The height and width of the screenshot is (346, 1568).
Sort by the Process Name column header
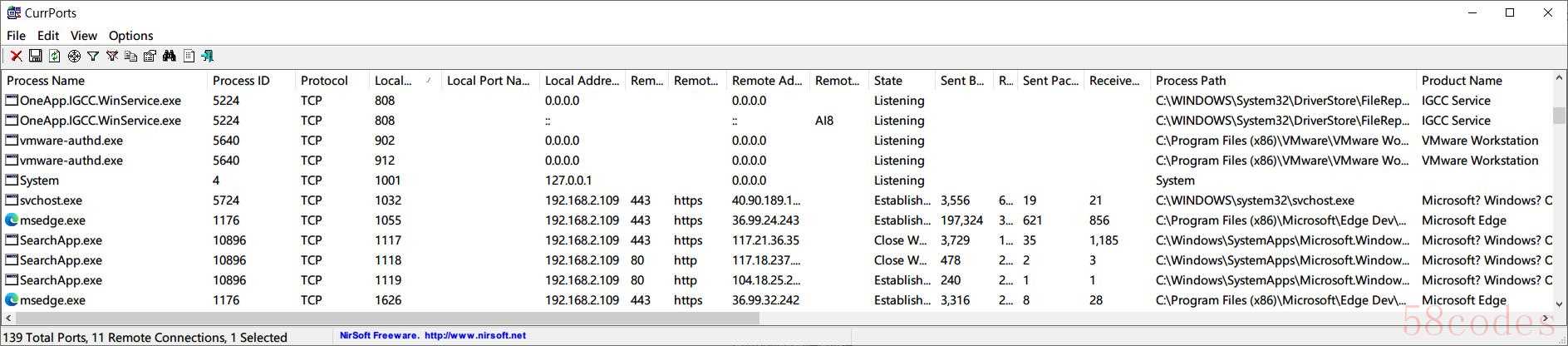click(x=105, y=81)
